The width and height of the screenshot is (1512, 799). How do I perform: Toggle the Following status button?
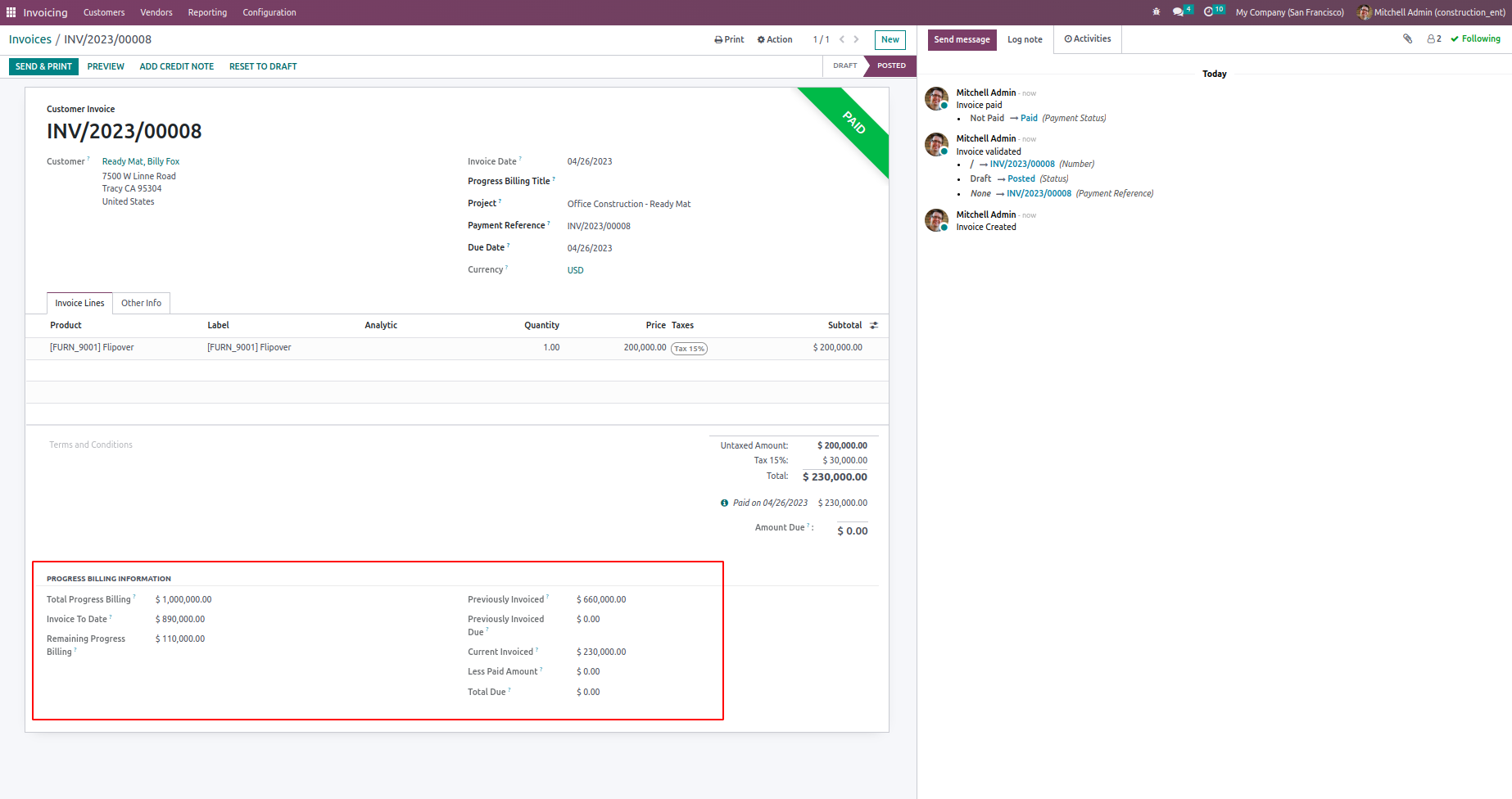[x=1475, y=38]
